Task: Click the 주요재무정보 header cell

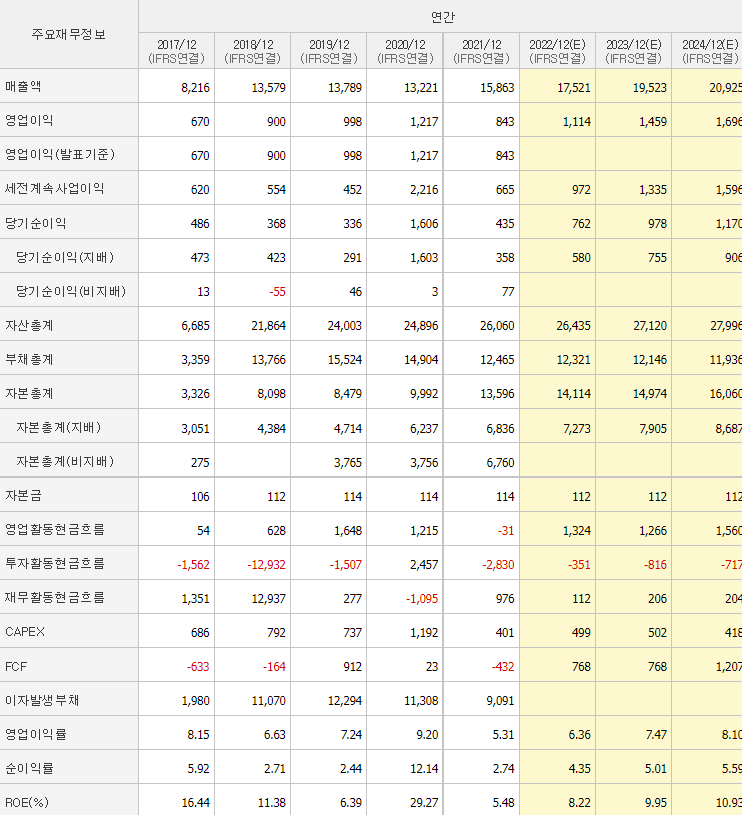Action: [69, 34]
